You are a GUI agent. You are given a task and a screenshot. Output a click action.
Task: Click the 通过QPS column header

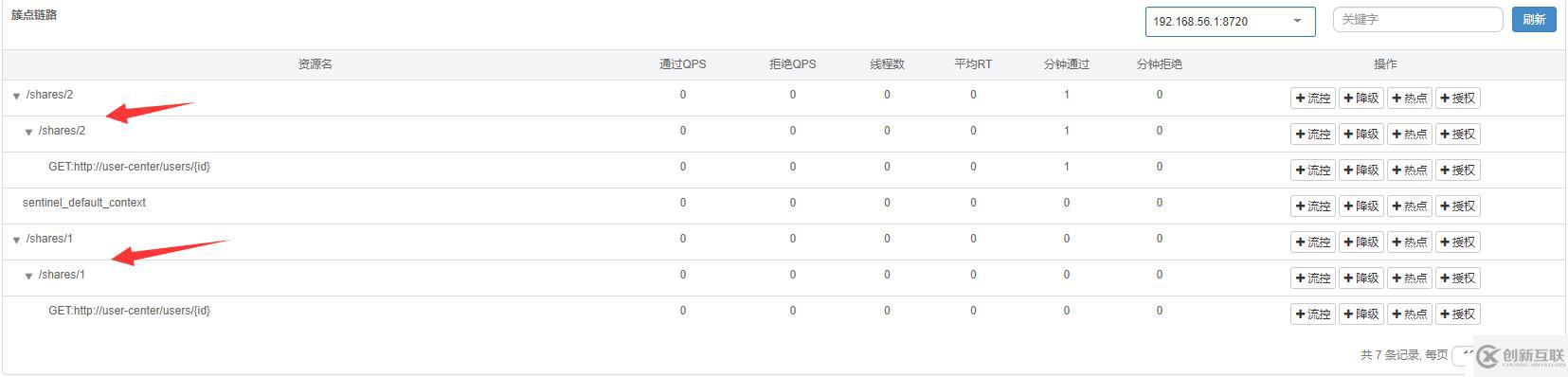(682, 64)
